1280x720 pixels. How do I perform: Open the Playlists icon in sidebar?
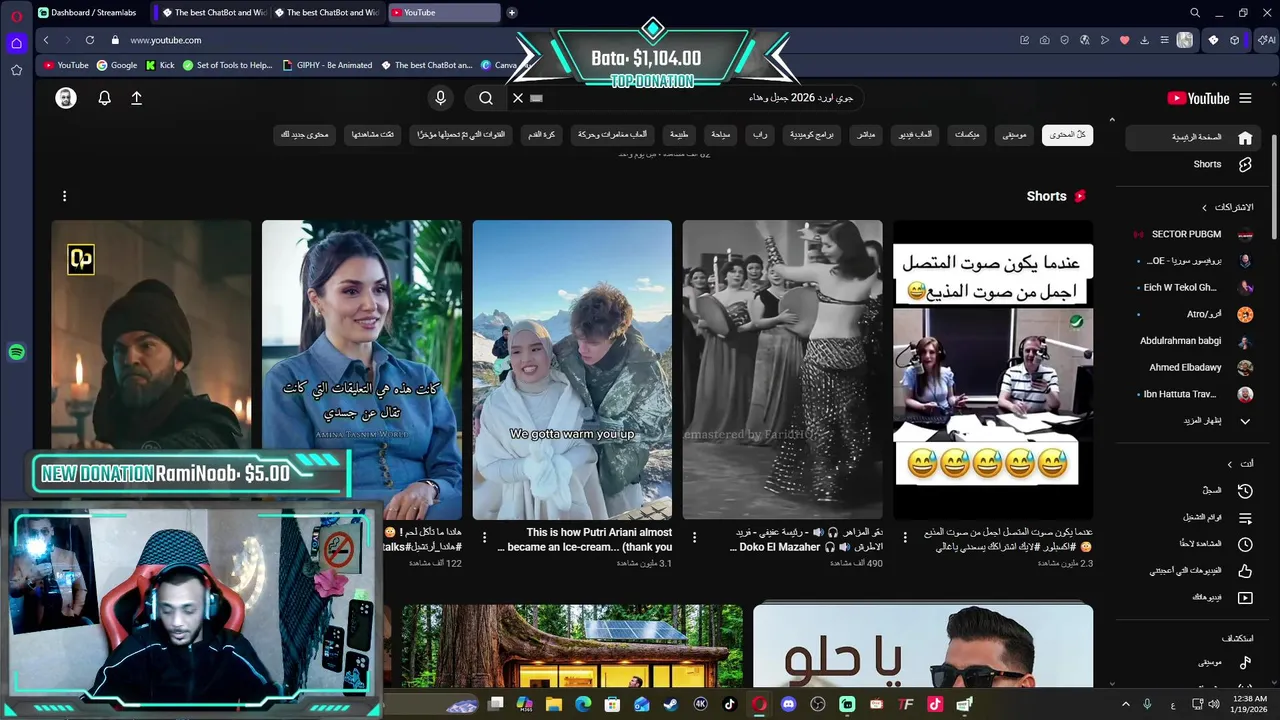coord(1245,518)
